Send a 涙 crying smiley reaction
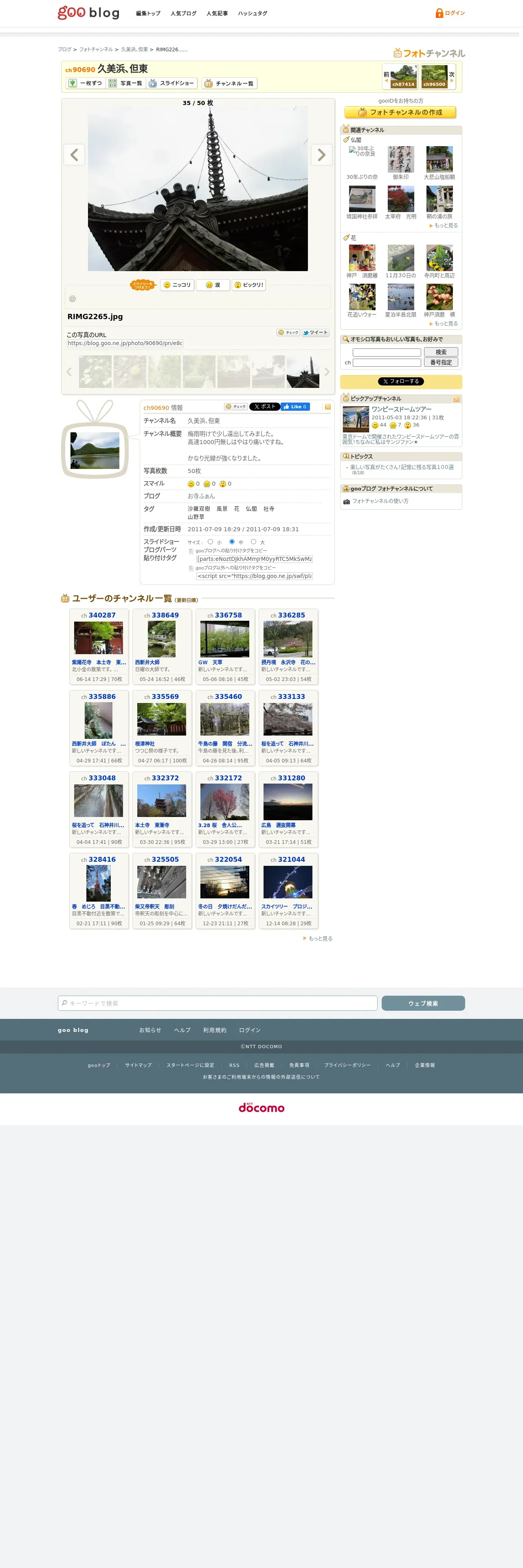The image size is (523, 1568). click(x=213, y=285)
